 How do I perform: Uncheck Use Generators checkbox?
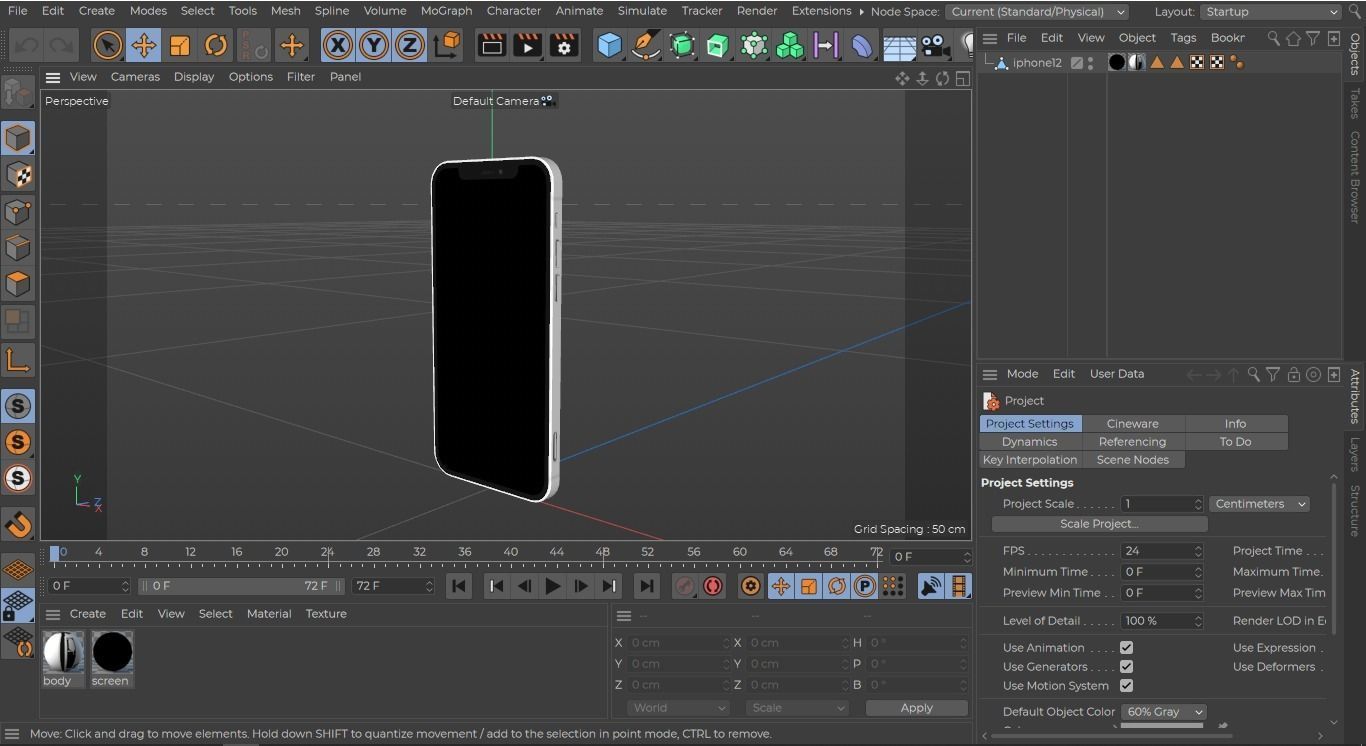pyautogui.click(x=1126, y=666)
